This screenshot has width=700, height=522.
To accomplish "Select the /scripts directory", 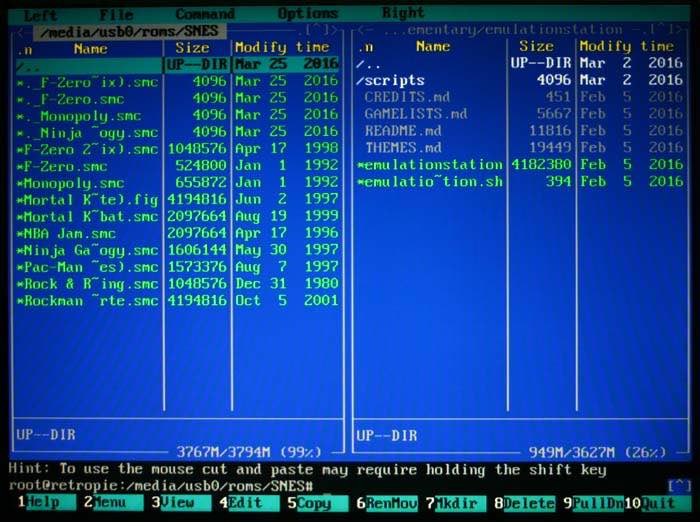I will pyautogui.click(x=520, y=80).
